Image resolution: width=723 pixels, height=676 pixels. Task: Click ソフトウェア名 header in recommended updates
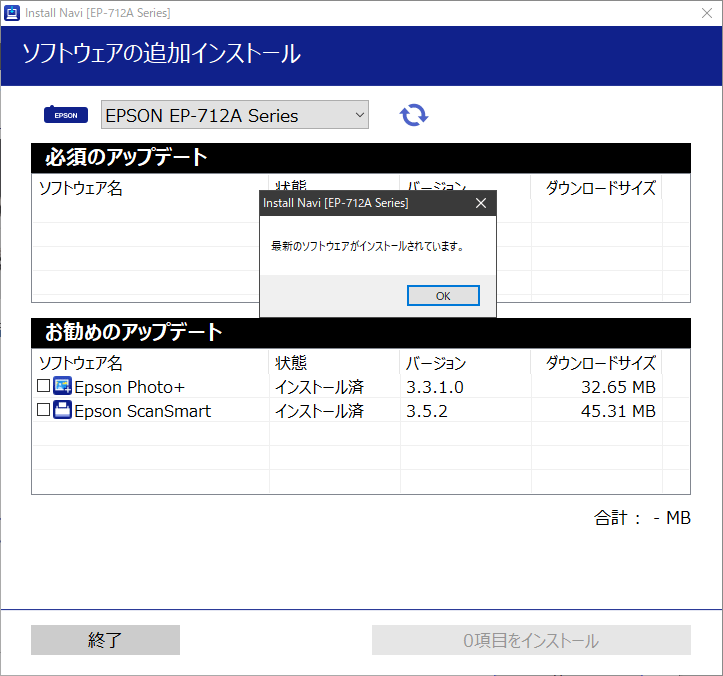81,363
